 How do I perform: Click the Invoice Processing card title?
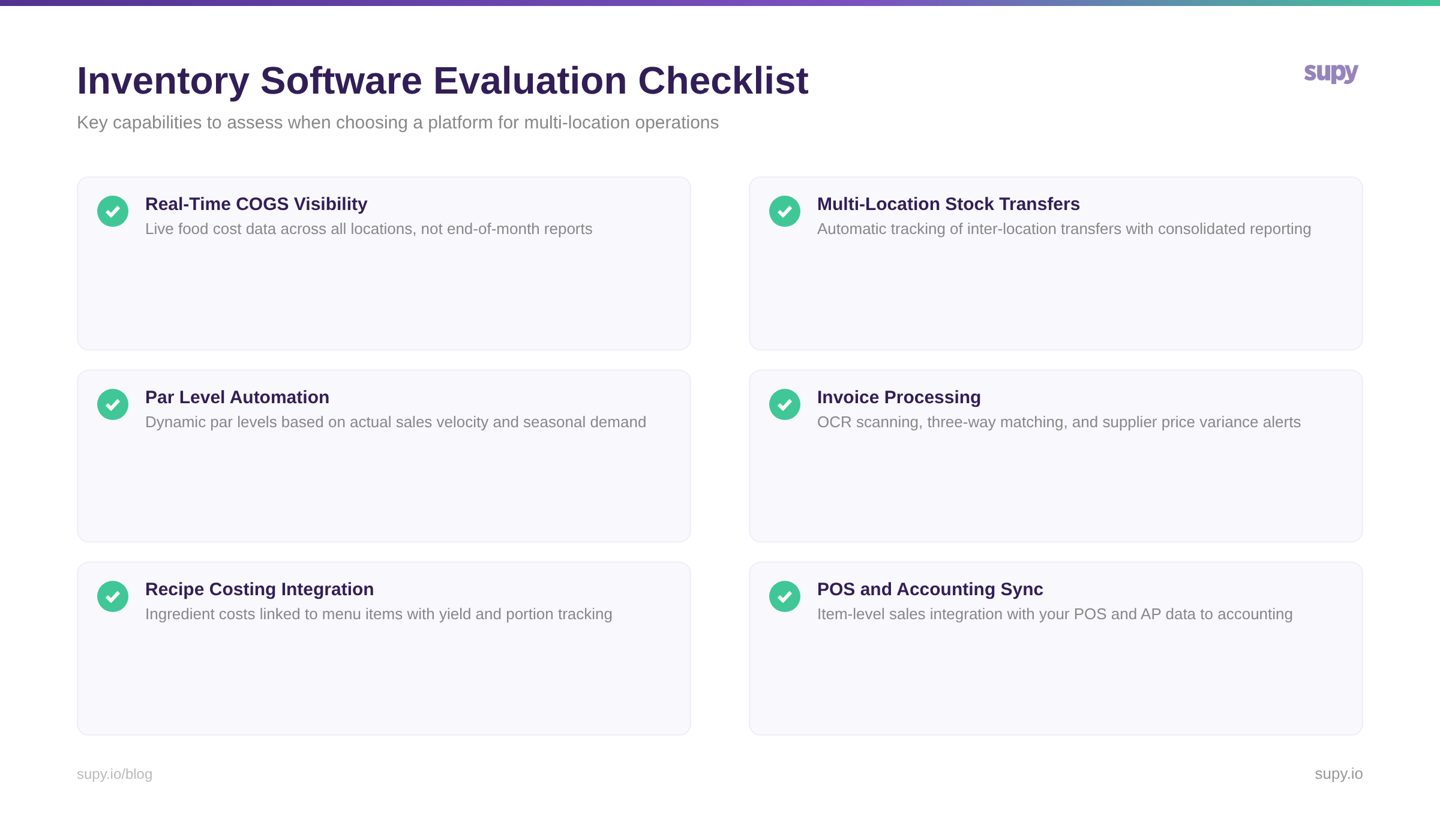898,397
